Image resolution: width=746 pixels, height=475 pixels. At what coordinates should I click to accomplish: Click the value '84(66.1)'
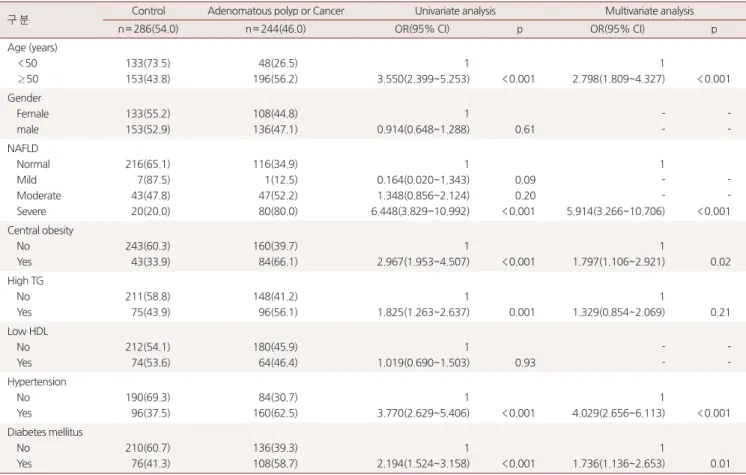click(278, 262)
